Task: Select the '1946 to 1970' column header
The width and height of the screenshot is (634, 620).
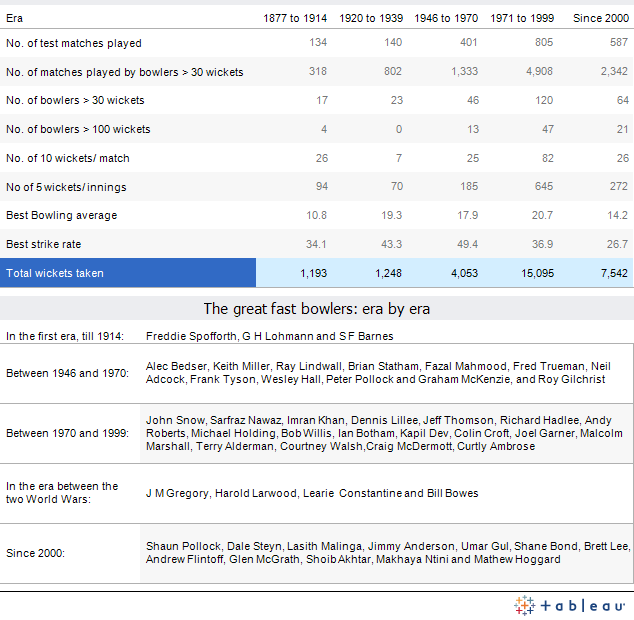Action: (446, 18)
